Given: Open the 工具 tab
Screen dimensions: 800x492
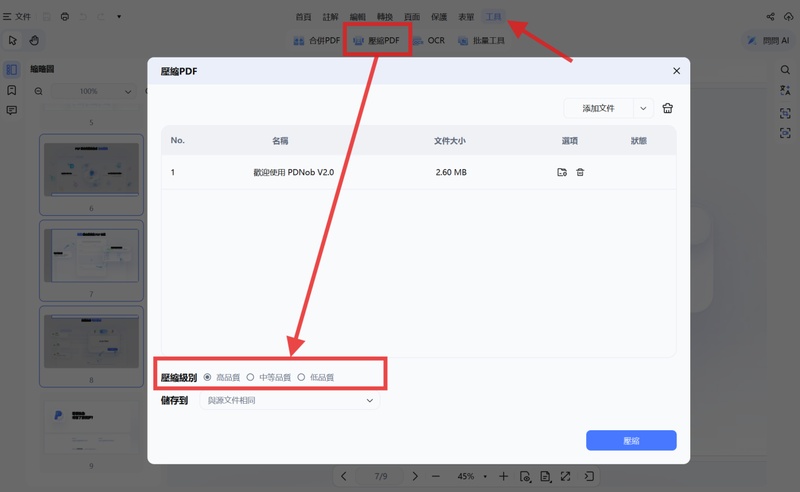Looking at the screenshot, I should point(493,17).
